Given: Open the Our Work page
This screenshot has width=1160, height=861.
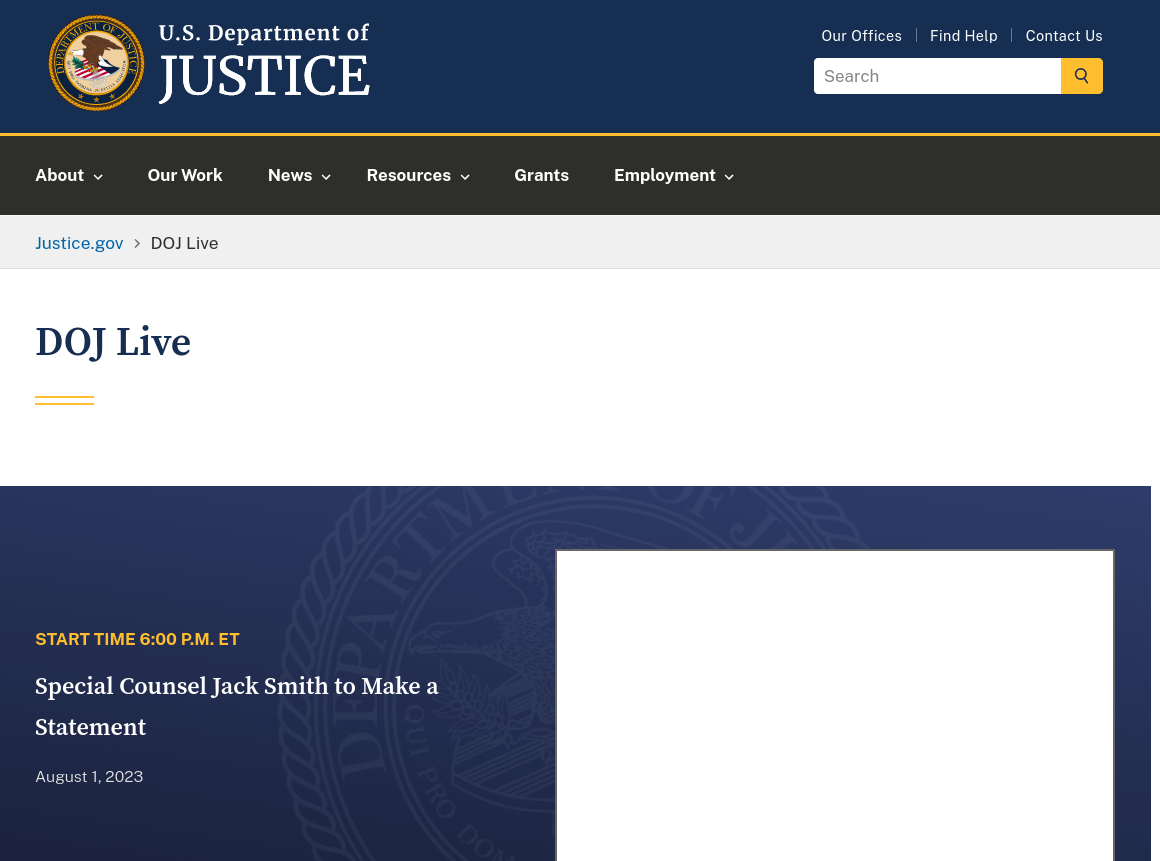Looking at the screenshot, I should [x=185, y=175].
